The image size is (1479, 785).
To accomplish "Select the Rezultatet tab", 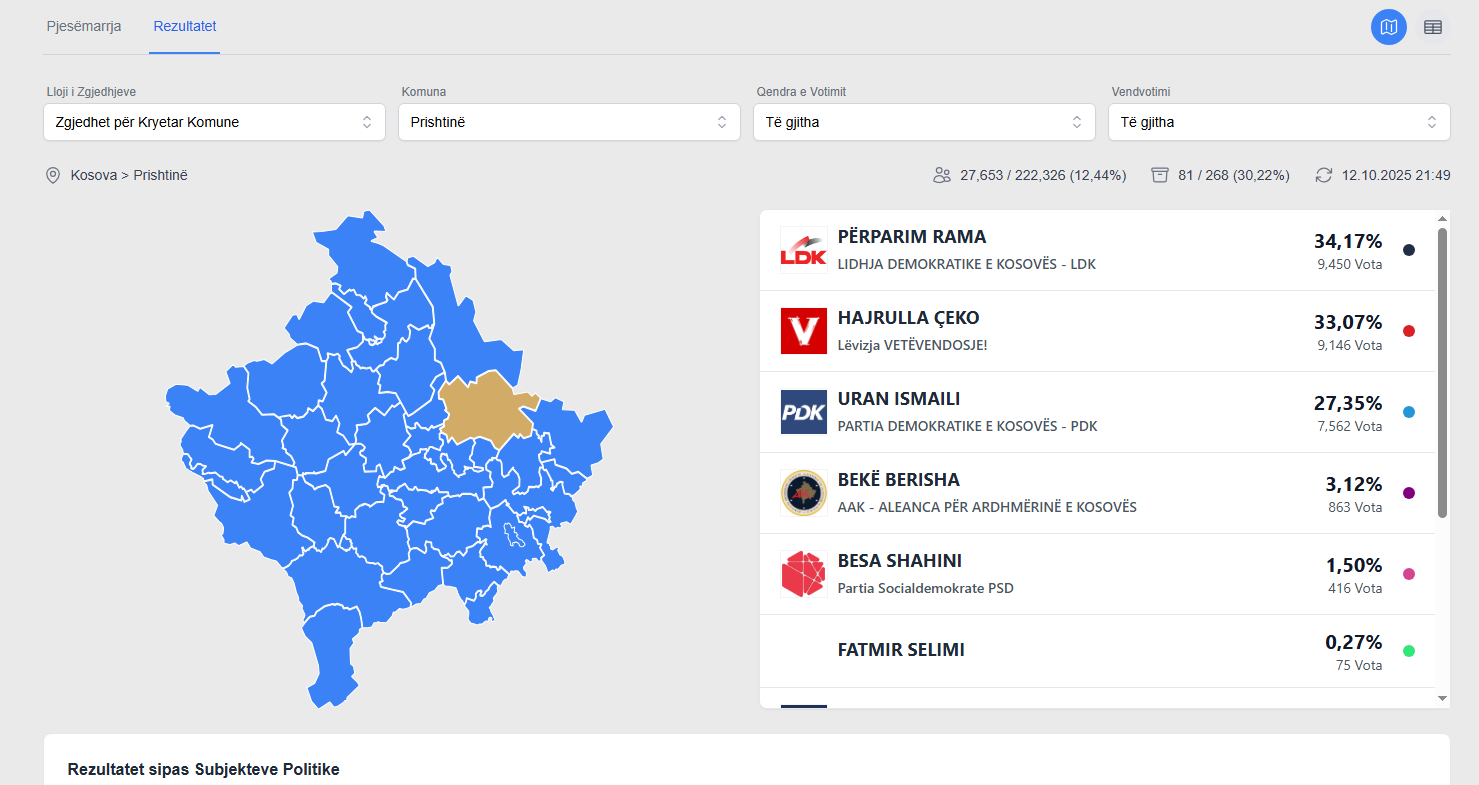I will pos(185,26).
